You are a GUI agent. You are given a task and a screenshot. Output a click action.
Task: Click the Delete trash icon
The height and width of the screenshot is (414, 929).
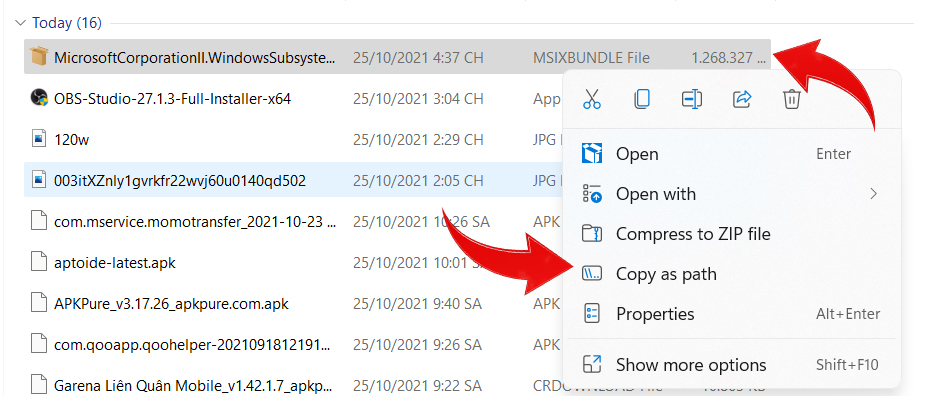pos(792,99)
